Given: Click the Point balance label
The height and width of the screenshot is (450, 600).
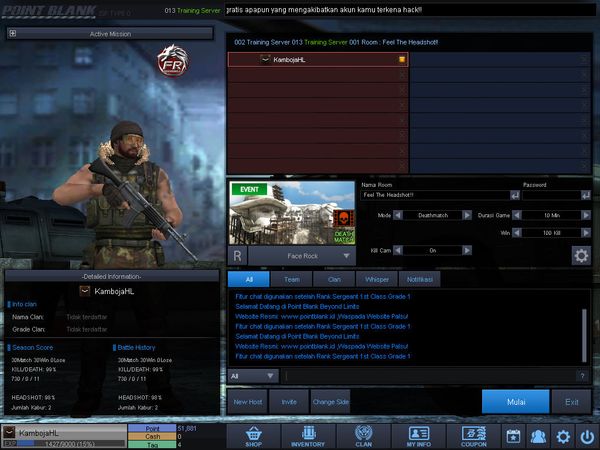Looking at the screenshot, I should click(152, 428).
